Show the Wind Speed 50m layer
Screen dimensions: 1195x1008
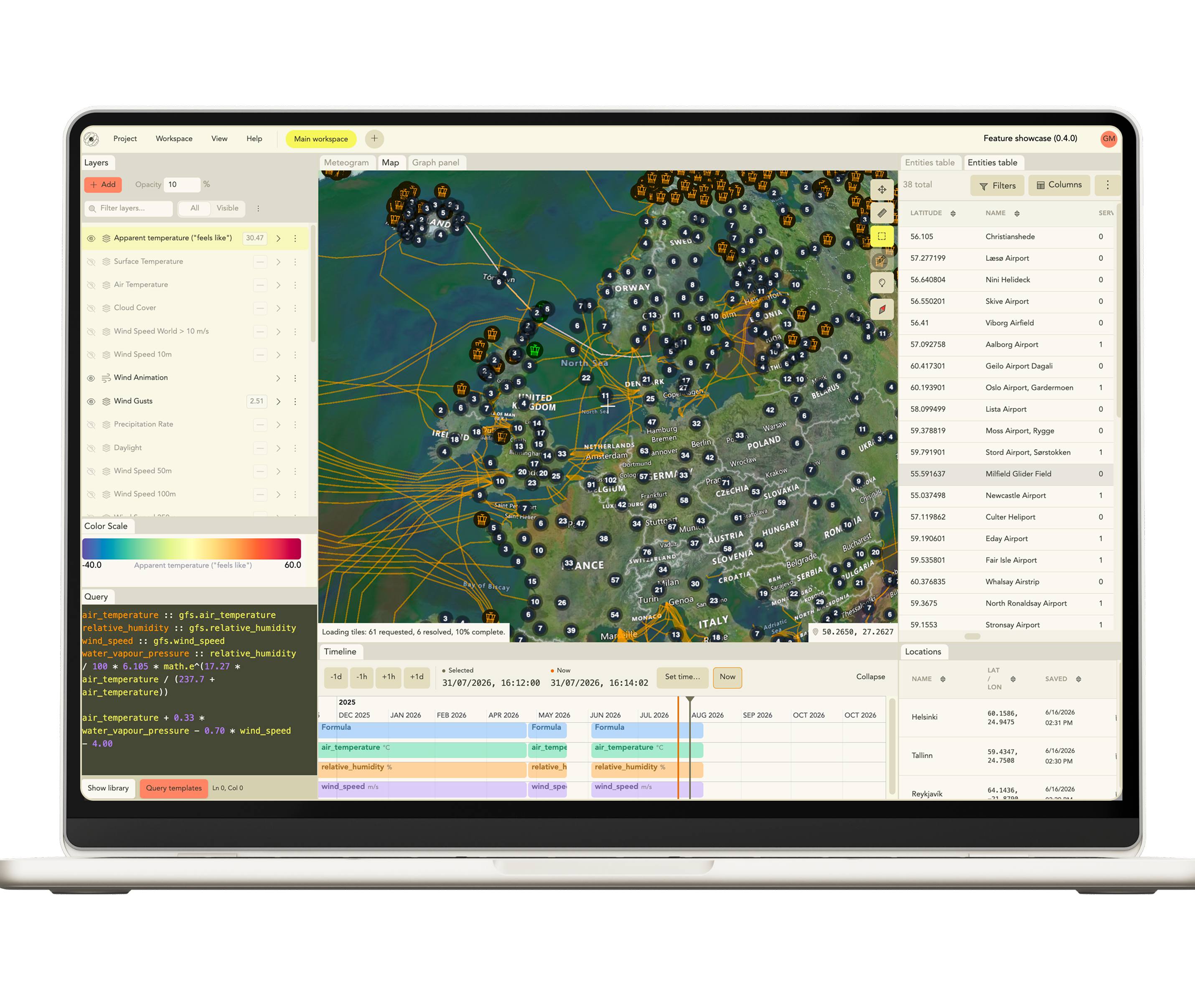tap(91, 471)
